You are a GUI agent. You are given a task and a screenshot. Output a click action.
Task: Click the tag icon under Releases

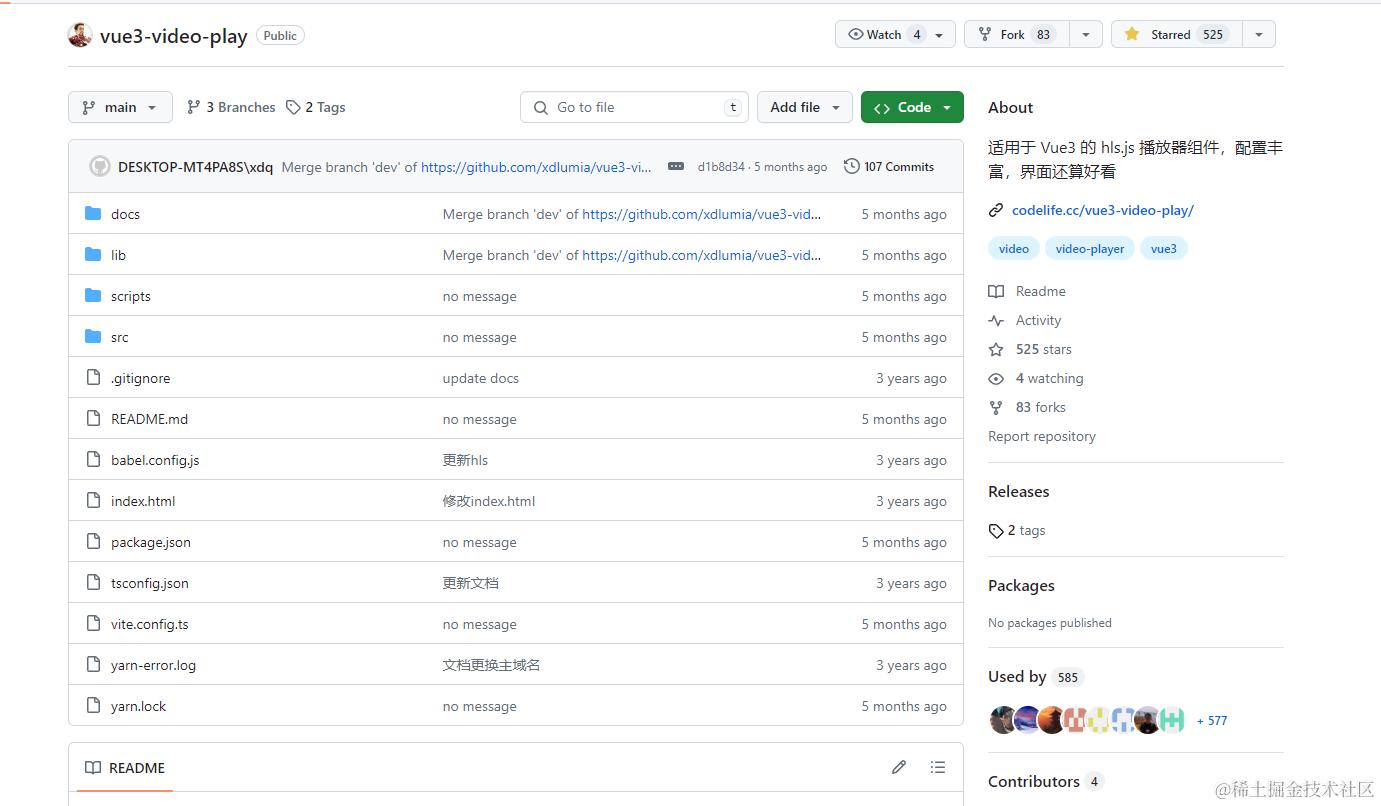pyautogui.click(x=996, y=530)
